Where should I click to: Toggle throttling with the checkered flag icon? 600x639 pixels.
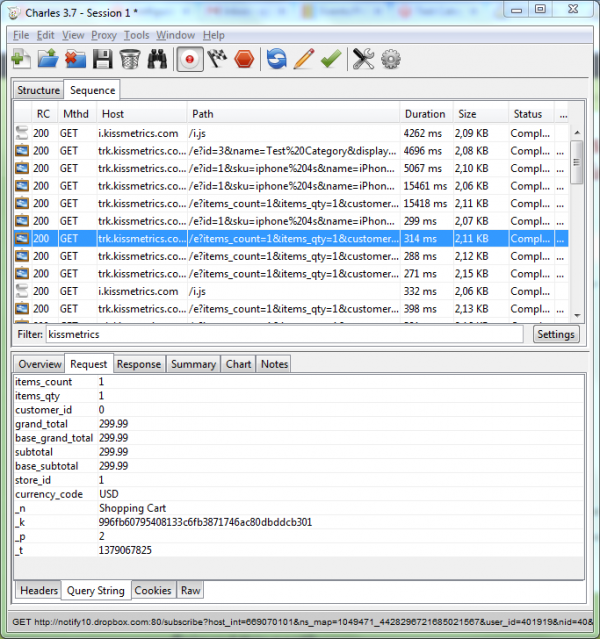click(x=217, y=59)
